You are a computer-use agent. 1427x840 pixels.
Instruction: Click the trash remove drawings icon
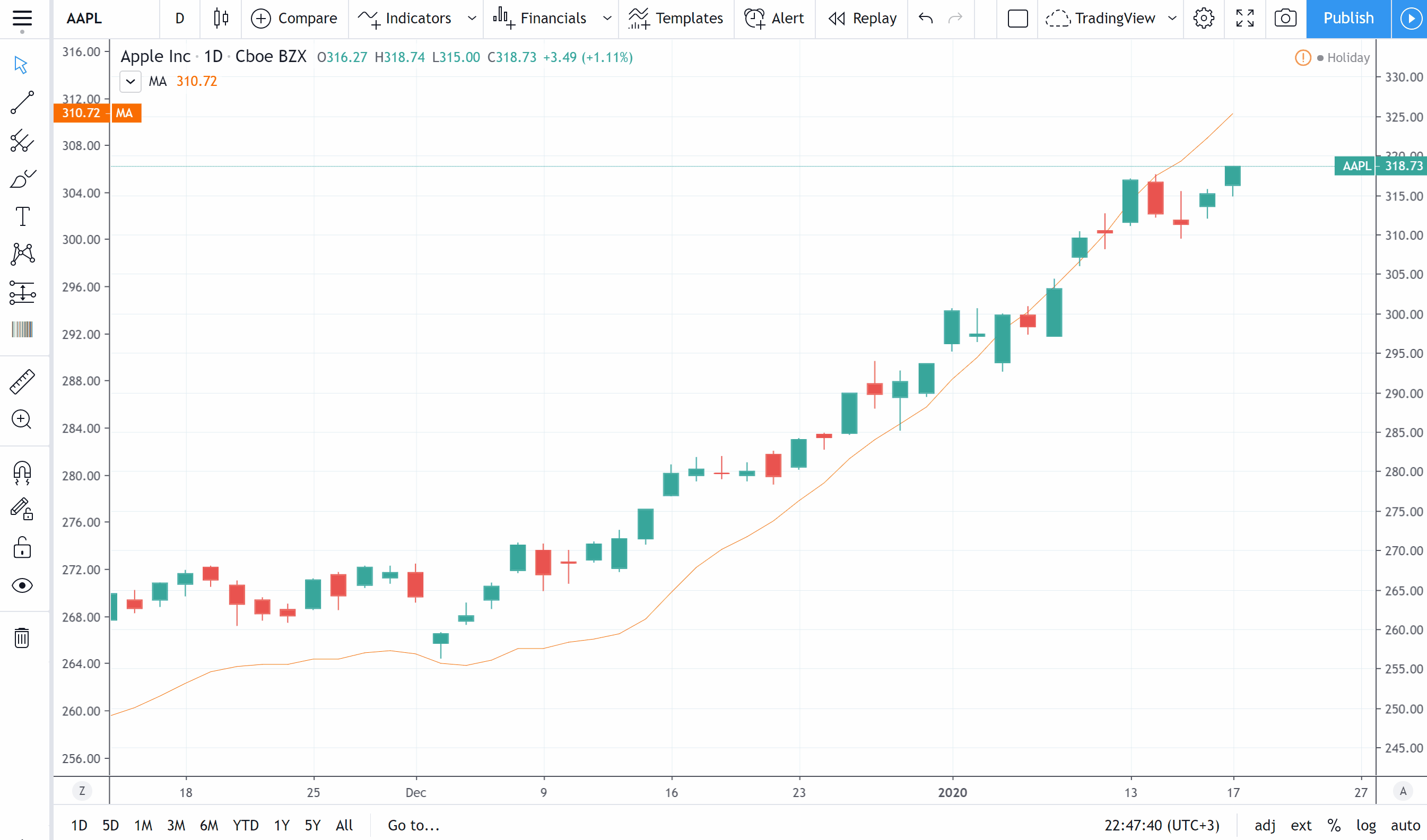22,638
